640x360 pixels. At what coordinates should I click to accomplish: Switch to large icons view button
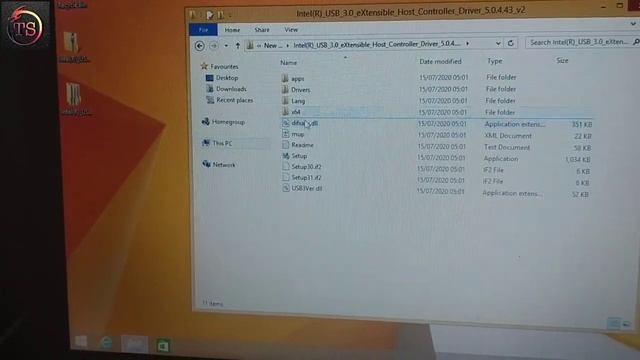point(626,324)
